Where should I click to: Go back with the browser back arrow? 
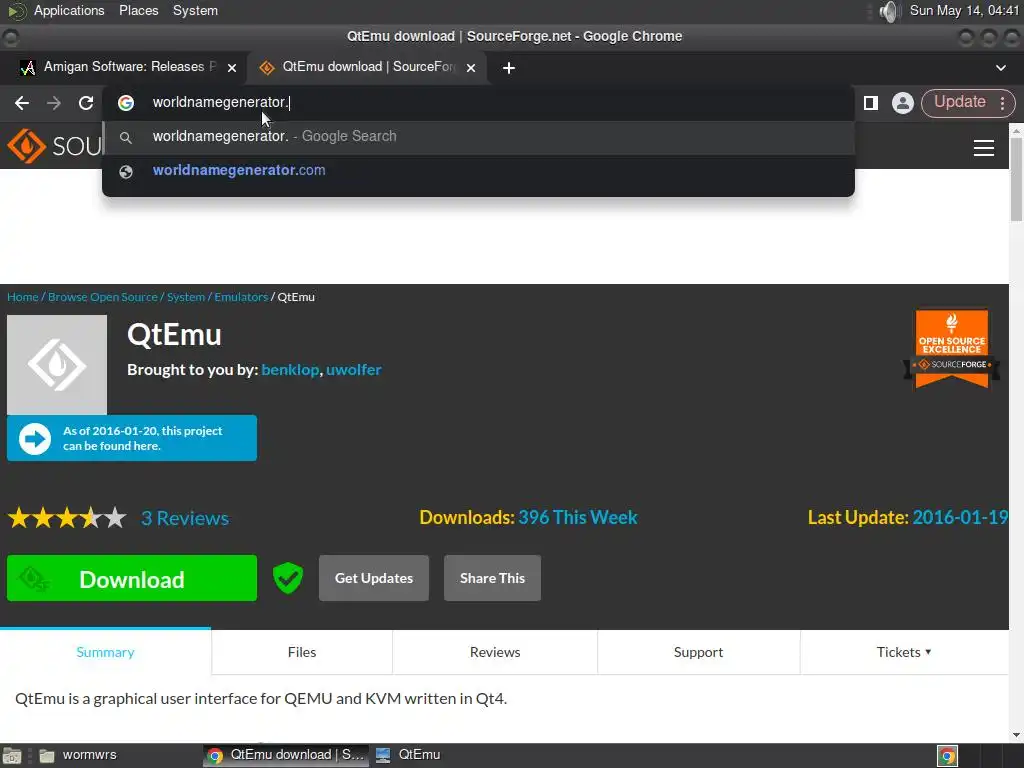point(22,103)
